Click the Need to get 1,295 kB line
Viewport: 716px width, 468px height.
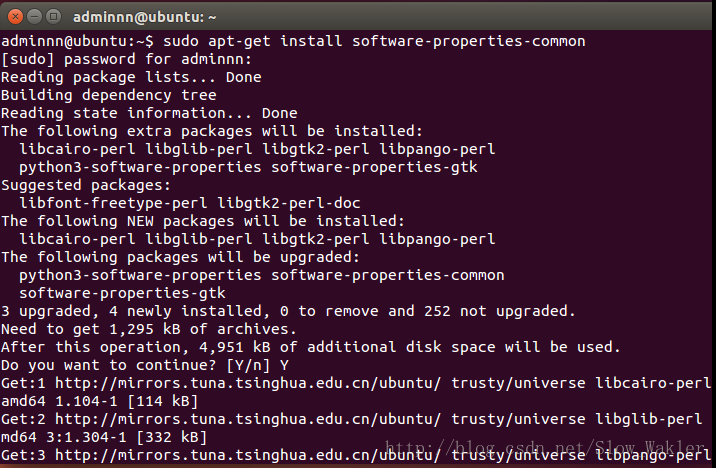pyautogui.click(x=149, y=329)
